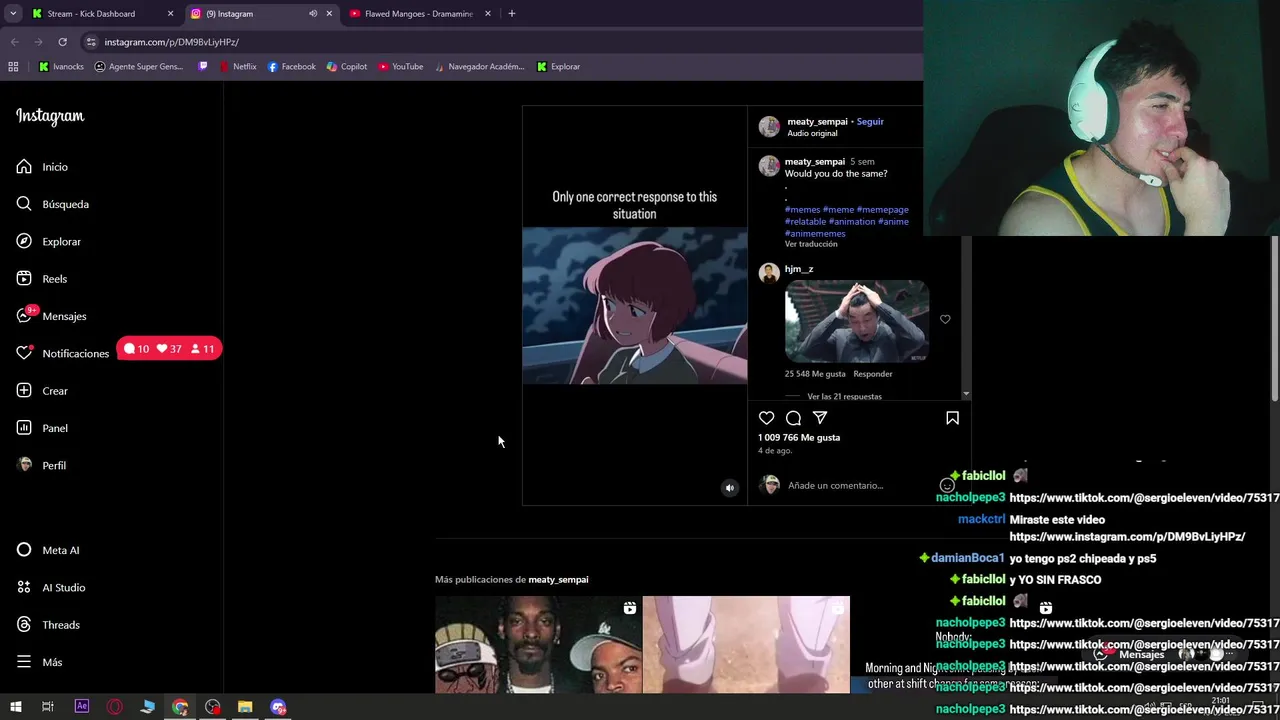Open a new browser tab
Image resolution: width=1280 pixels, height=720 pixels.
[x=511, y=14]
